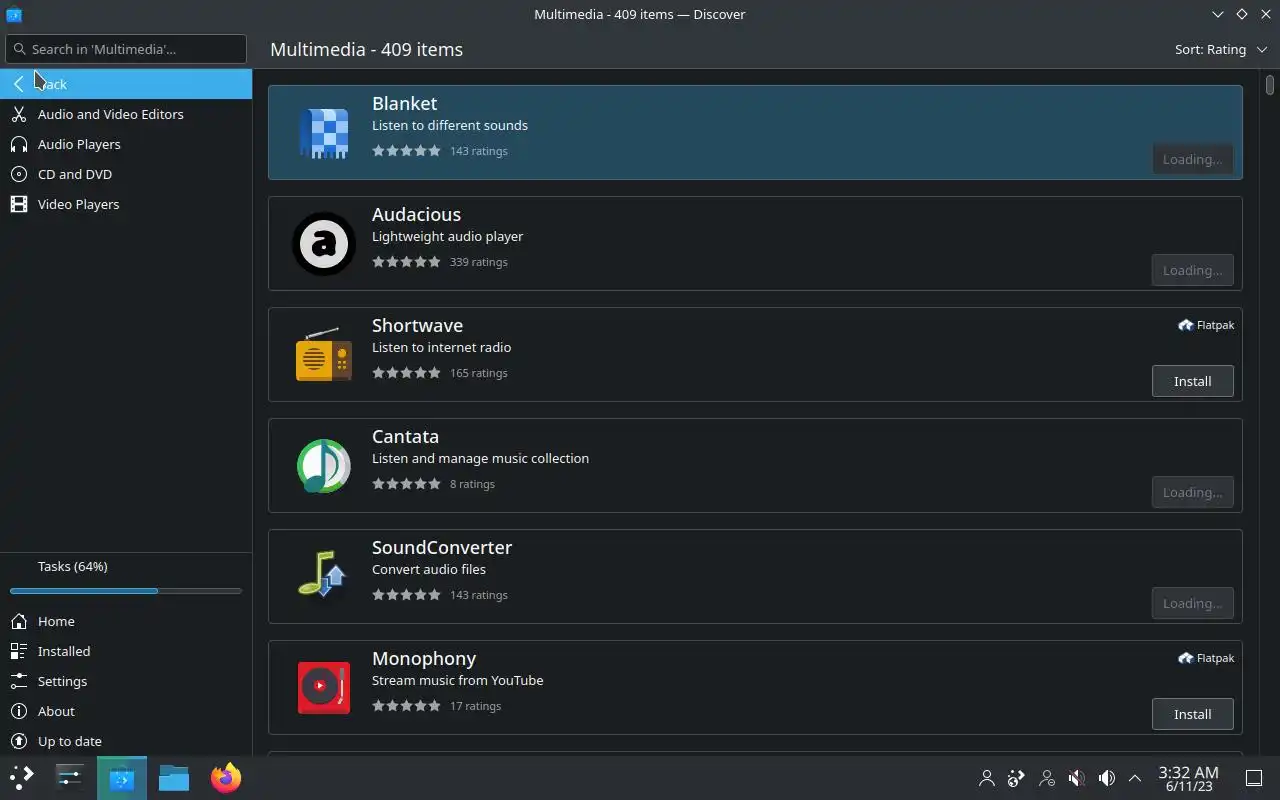Image resolution: width=1280 pixels, height=800 pixels.
Task: Click the Audacious app icon
Action: pyautogui.click(x=324, y=244)
